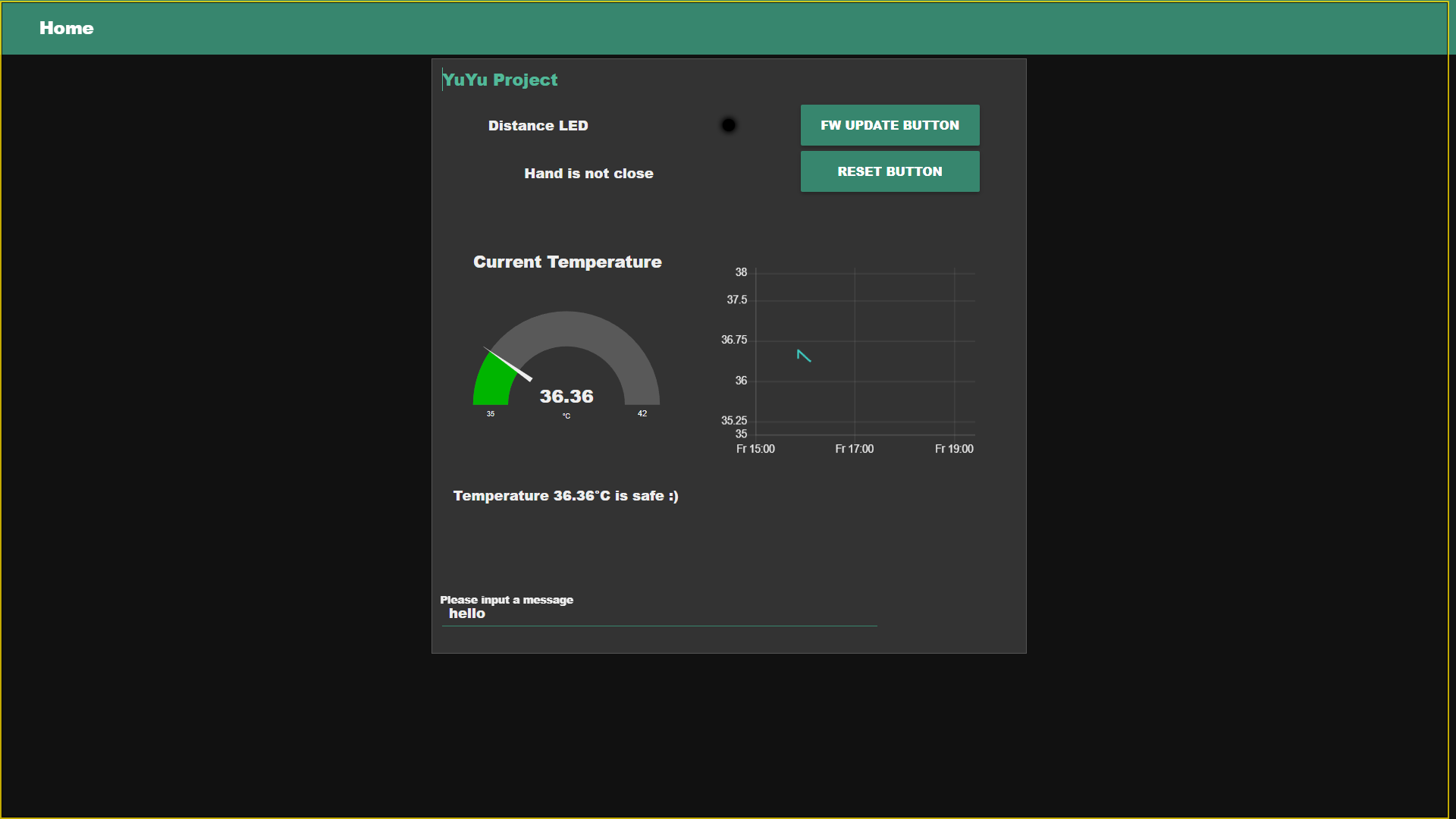Viewport: 1456px width, 819px height.
Task: Click the Please input a message label
Action: click(x=507, y=600)
